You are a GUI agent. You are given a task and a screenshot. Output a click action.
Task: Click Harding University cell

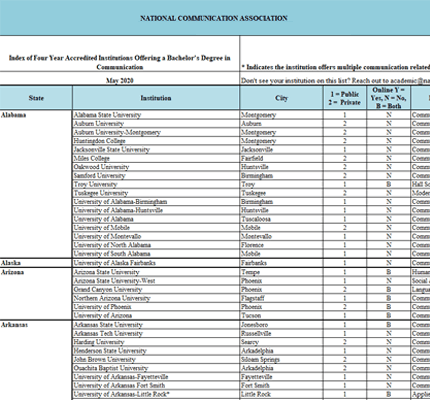tap(156, 342)
